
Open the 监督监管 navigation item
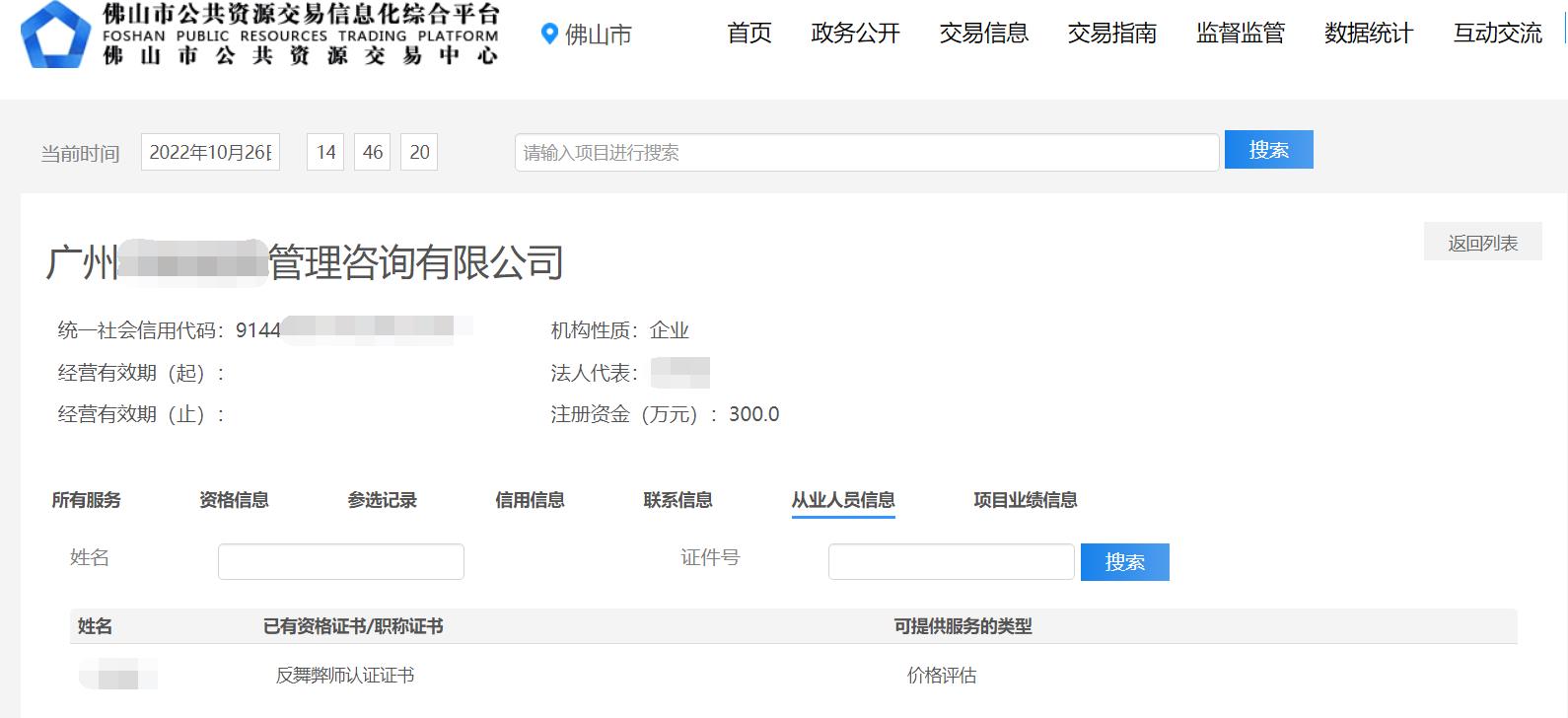(1240, 34)
